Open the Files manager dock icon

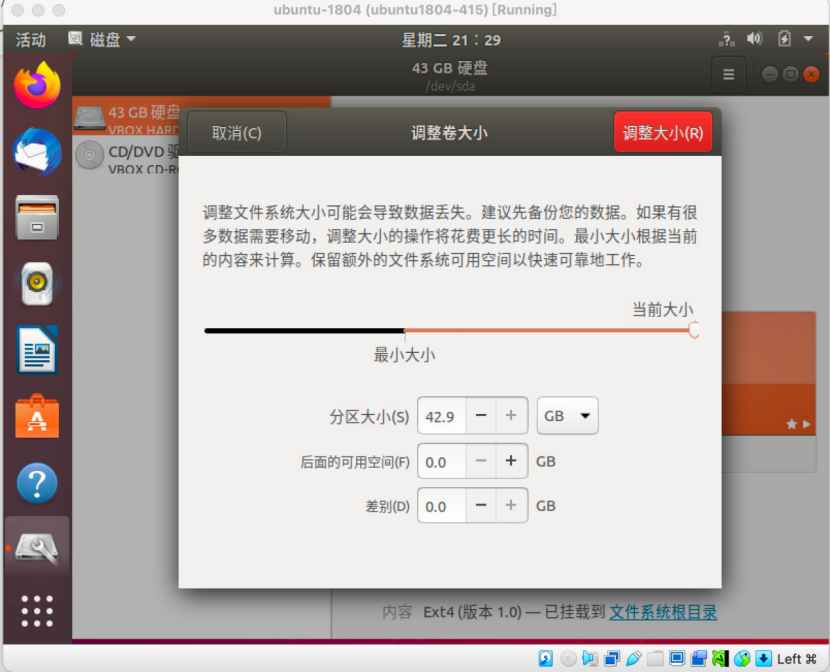(x=37, y=217)
